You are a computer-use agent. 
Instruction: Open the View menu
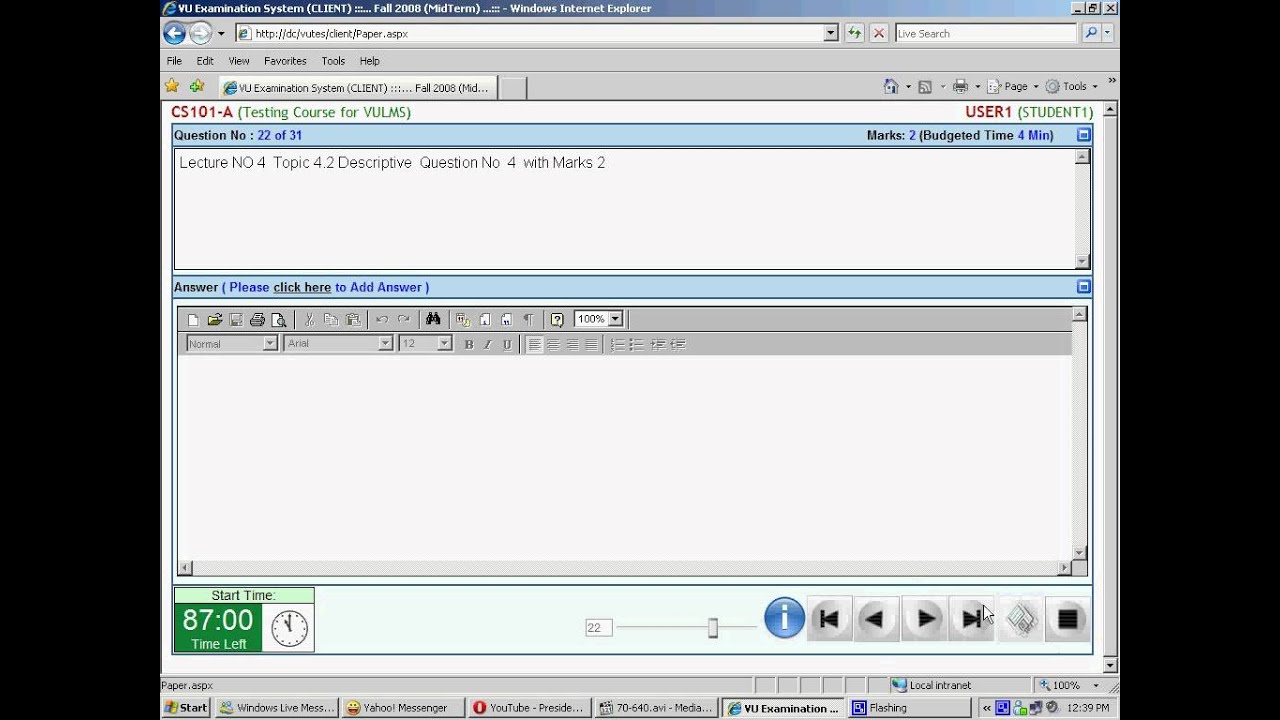239,61
